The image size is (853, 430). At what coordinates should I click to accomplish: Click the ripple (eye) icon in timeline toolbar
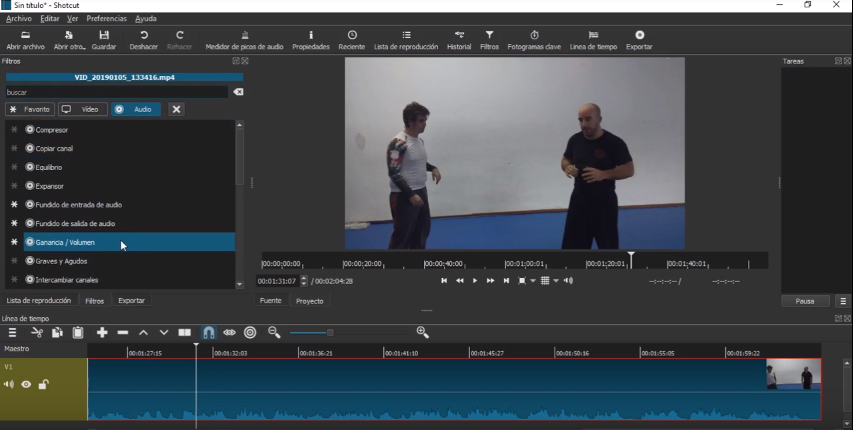[229, 332]
